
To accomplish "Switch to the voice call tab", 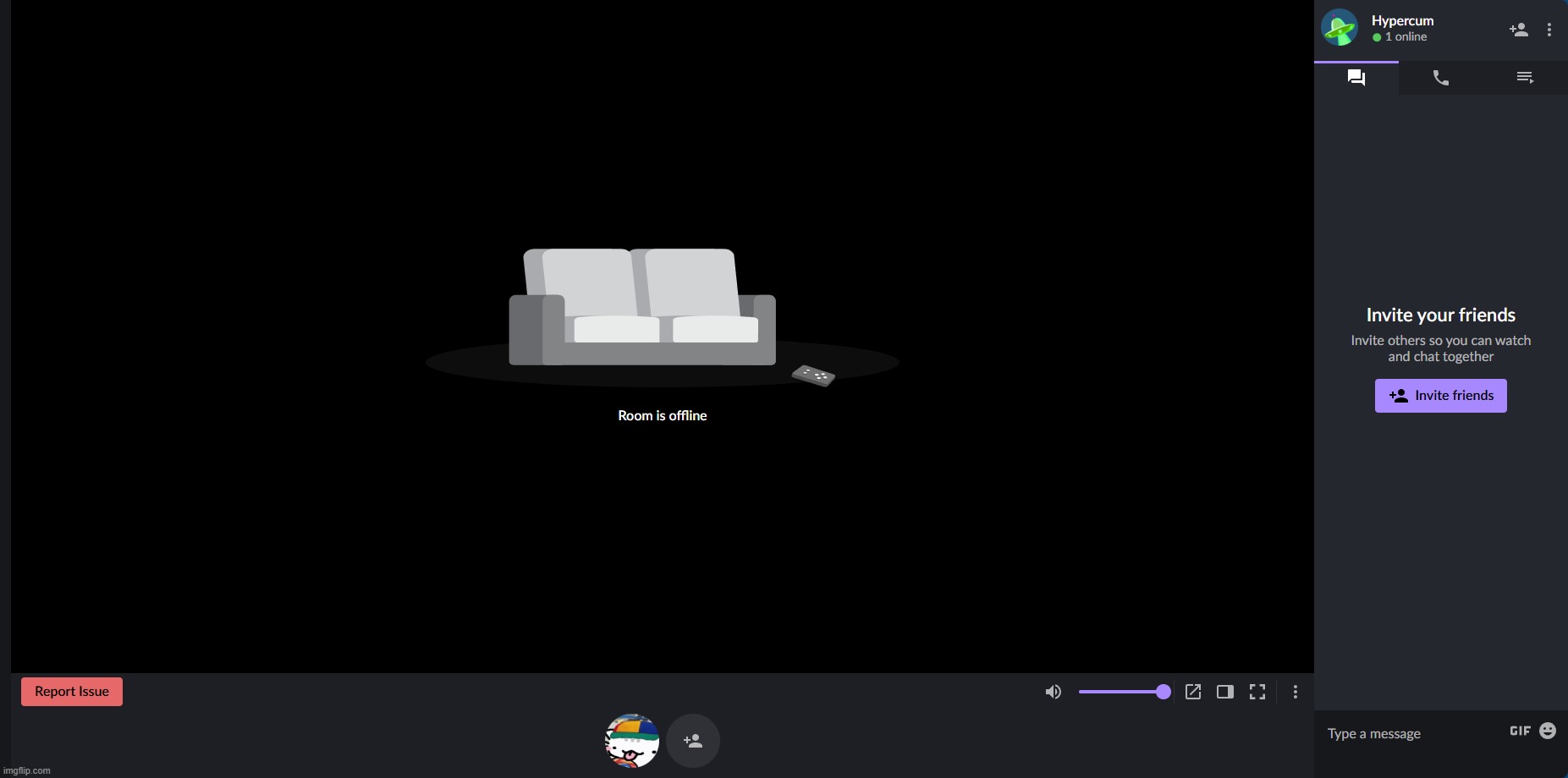I will [x=1440, y=78].
